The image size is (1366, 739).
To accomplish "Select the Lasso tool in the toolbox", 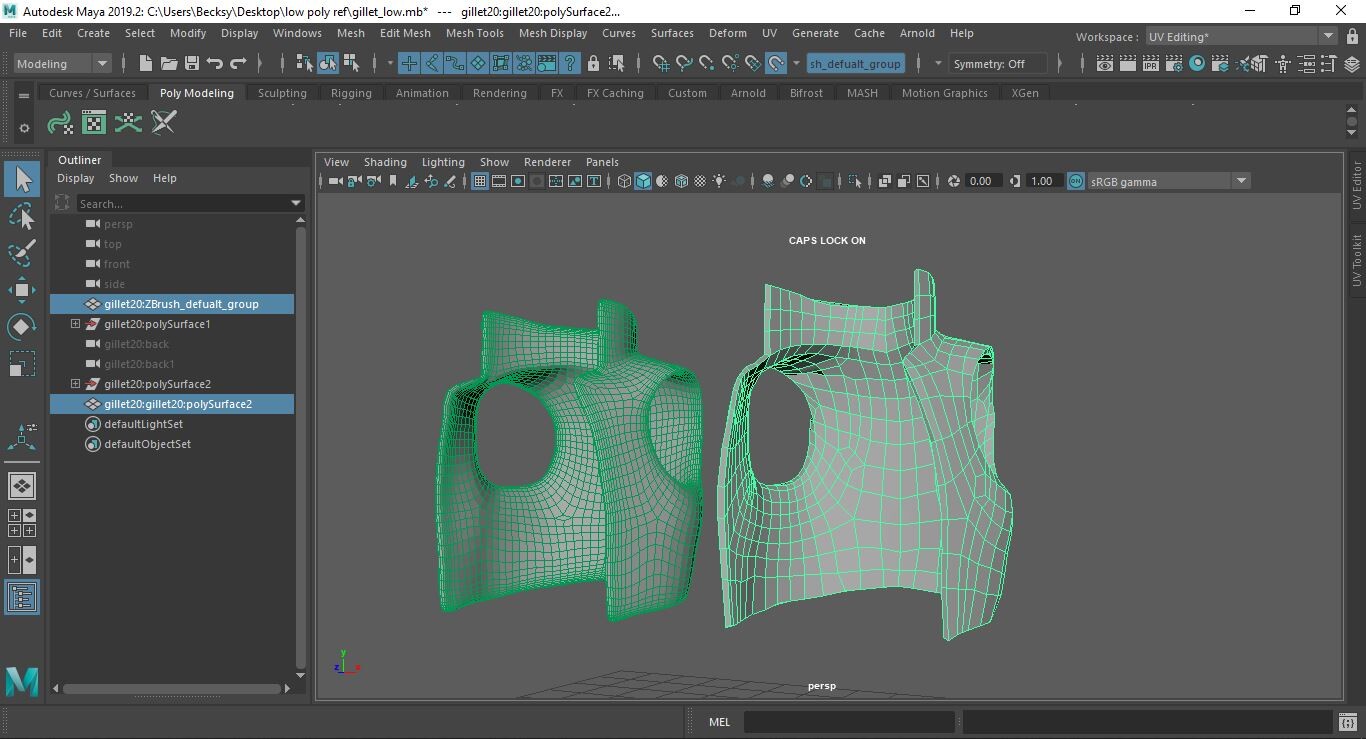I will (x=22, y=217).
